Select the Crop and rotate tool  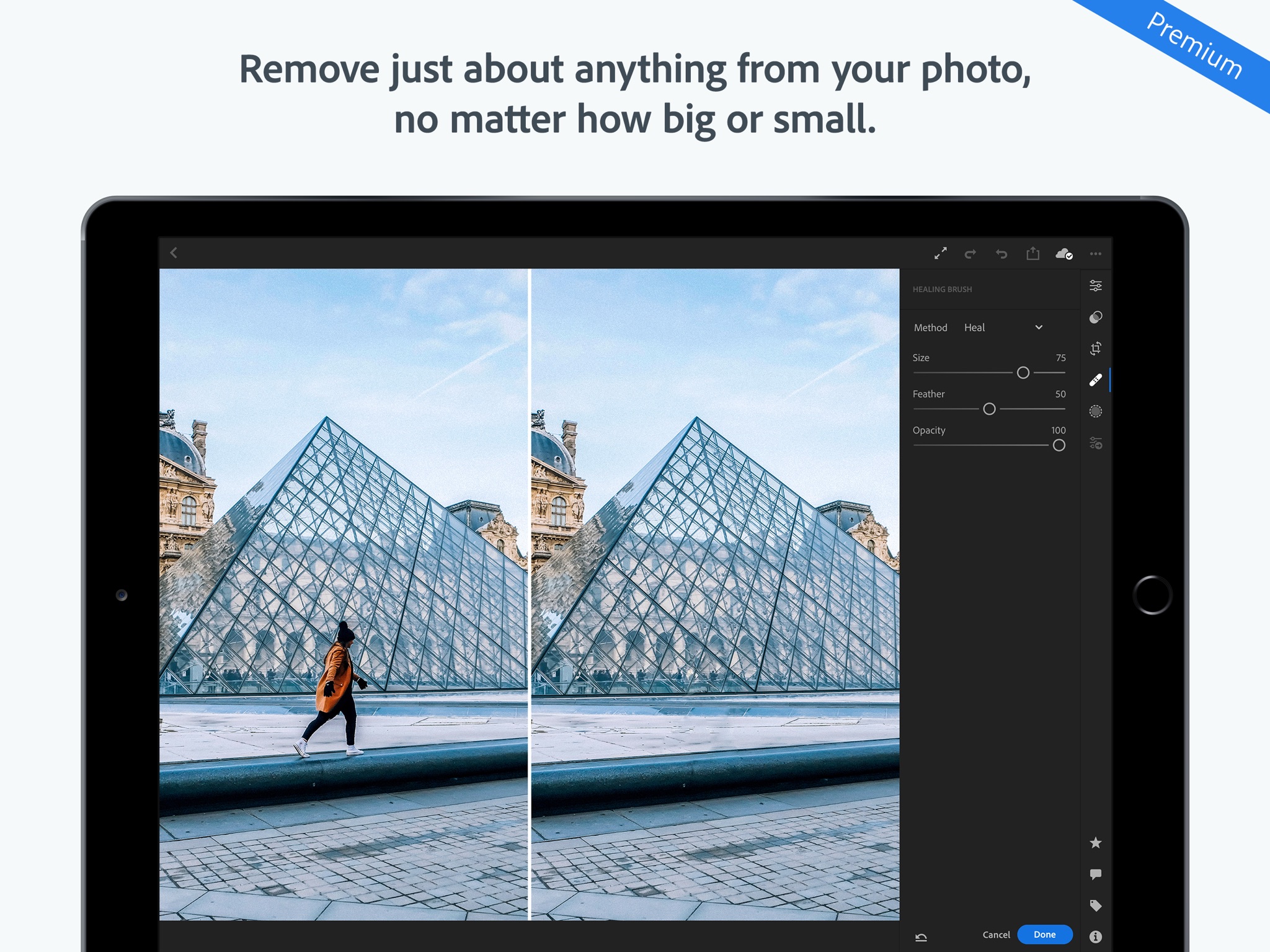pyautogui.click(x=1096, y=349)
